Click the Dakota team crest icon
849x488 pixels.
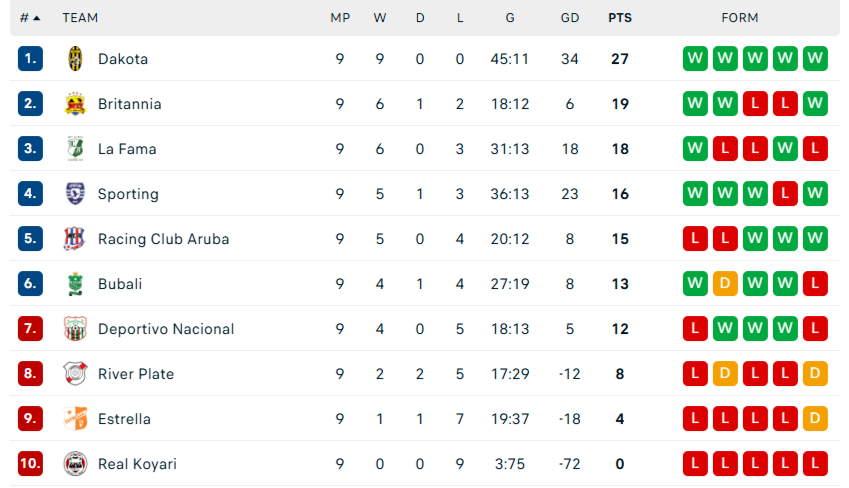pyautogui.click(x=75, y=59)
